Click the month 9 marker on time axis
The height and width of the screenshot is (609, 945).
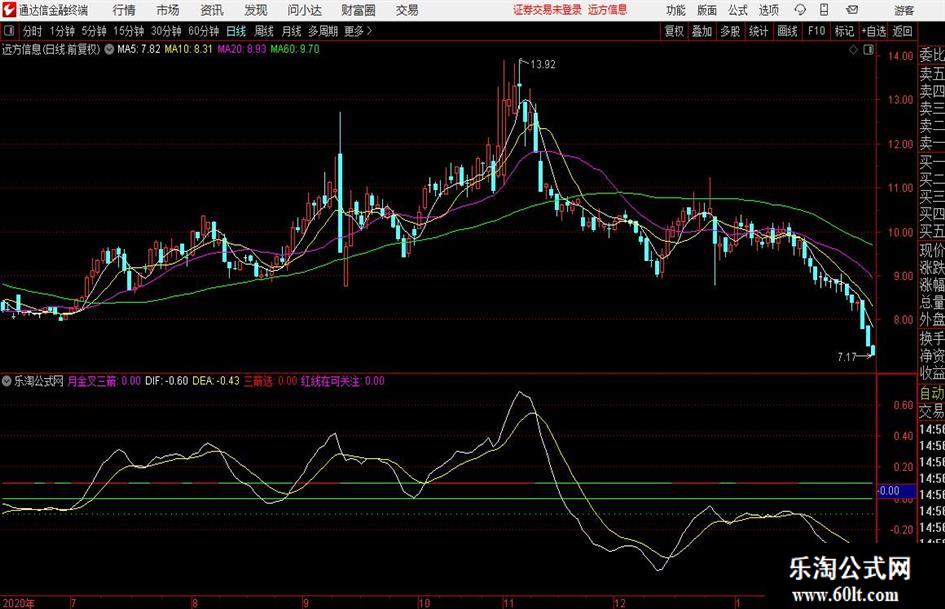[x=306, y=603]
